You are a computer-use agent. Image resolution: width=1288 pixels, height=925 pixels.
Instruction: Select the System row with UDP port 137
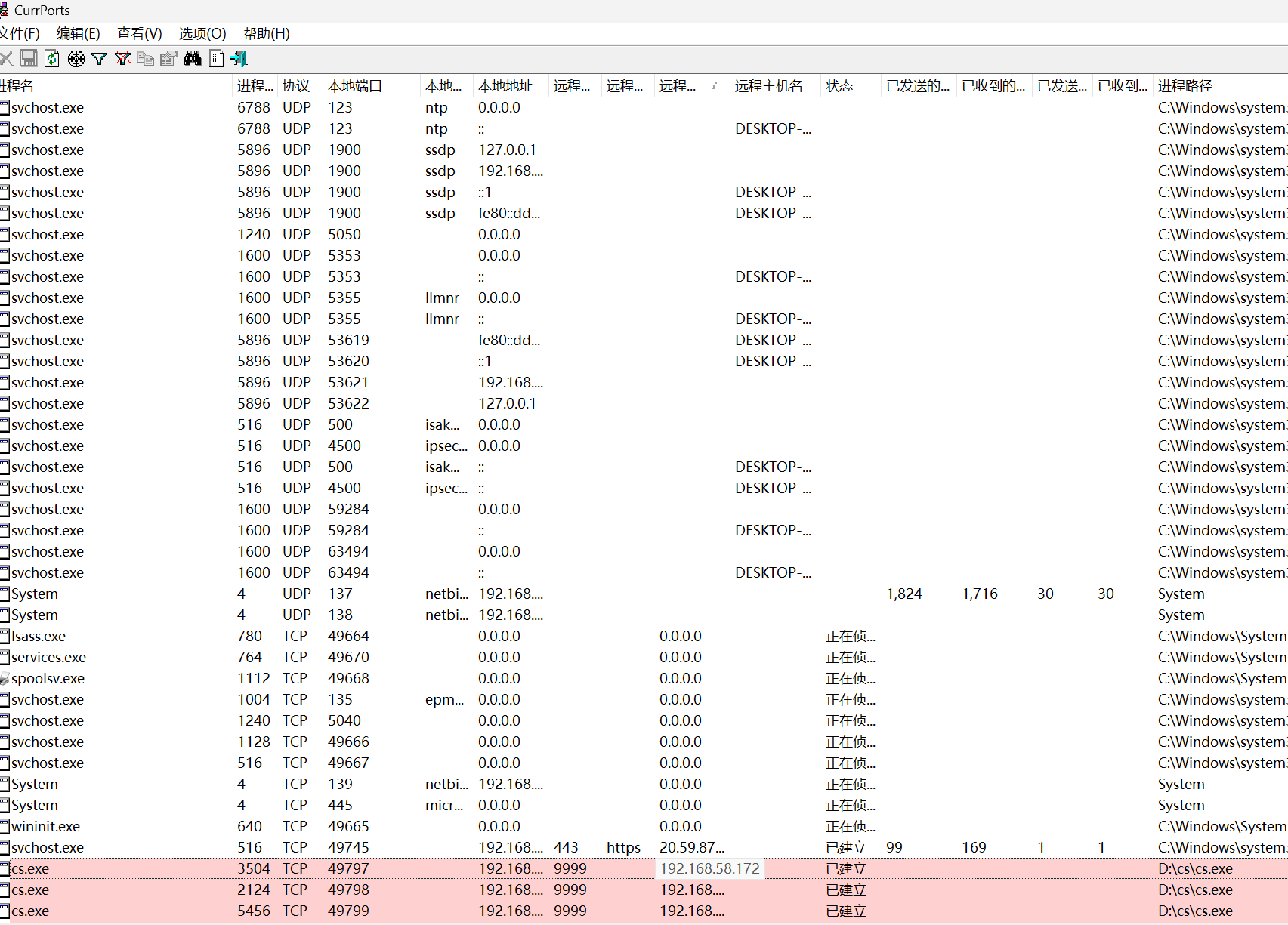point(644,594)
